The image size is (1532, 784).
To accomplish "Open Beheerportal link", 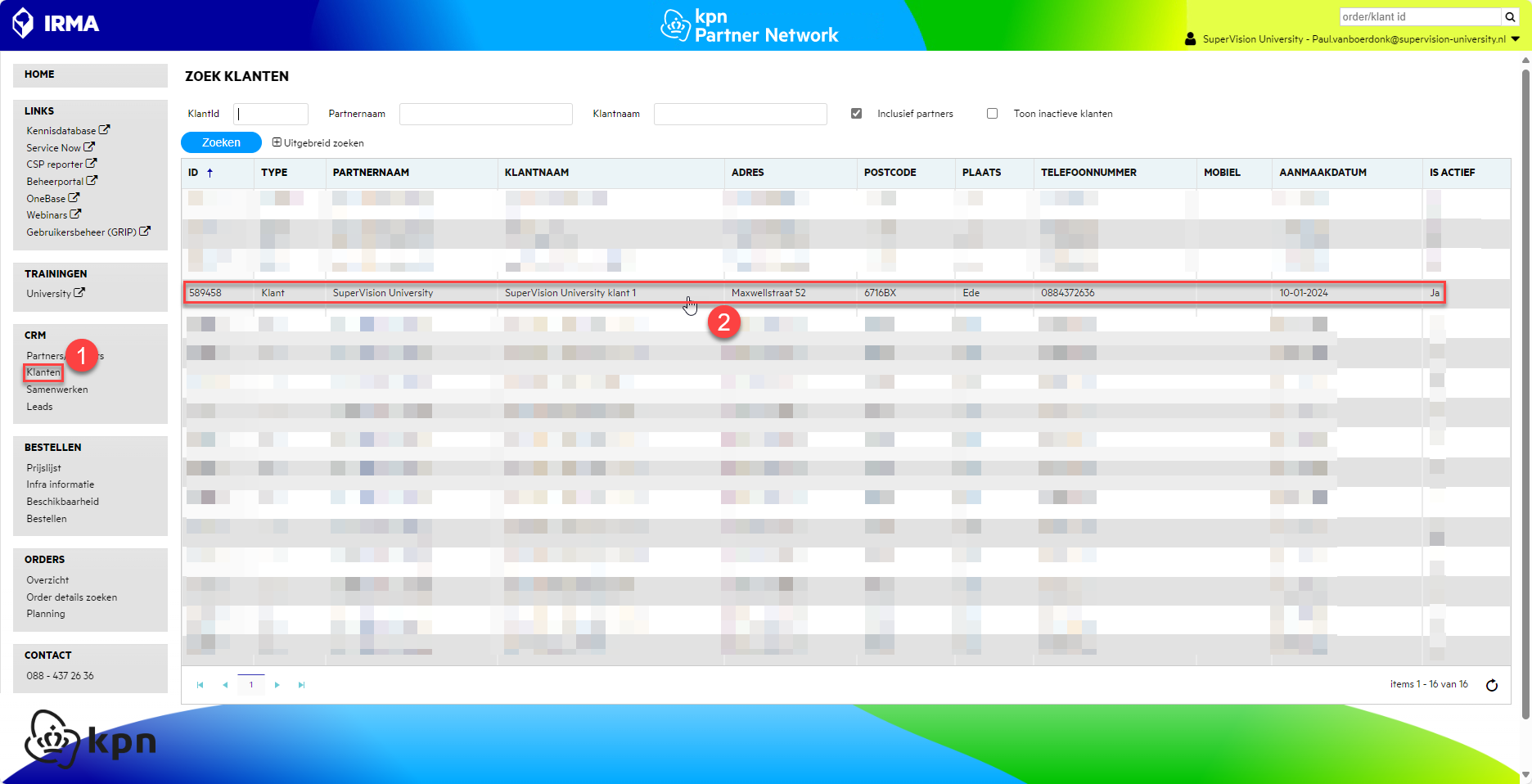I will pos(61,181).
